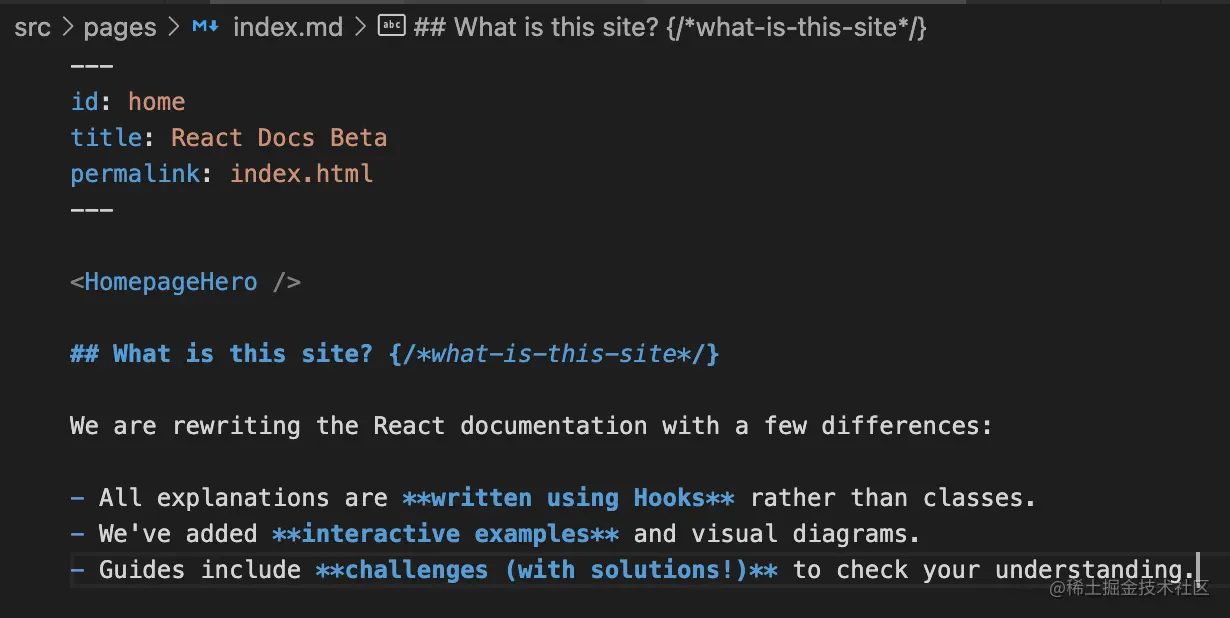This screenshot has height=618, width=1230.
Task: Click the index.html permalink value
Action: tap(302, 174)
